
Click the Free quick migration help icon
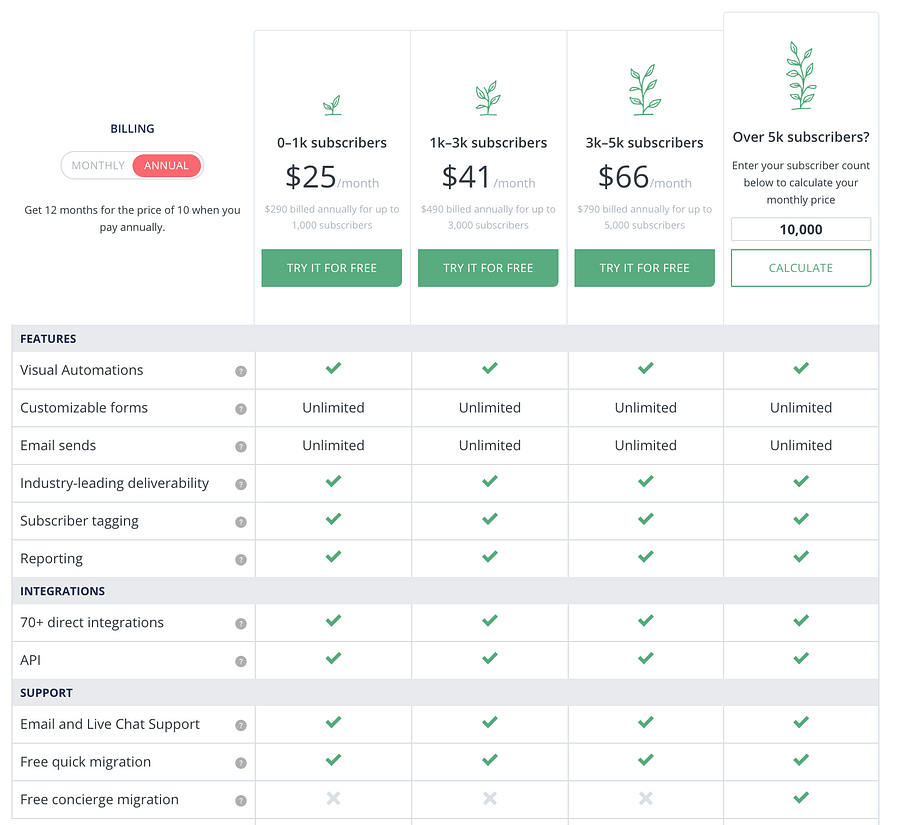tap(240, 763)
